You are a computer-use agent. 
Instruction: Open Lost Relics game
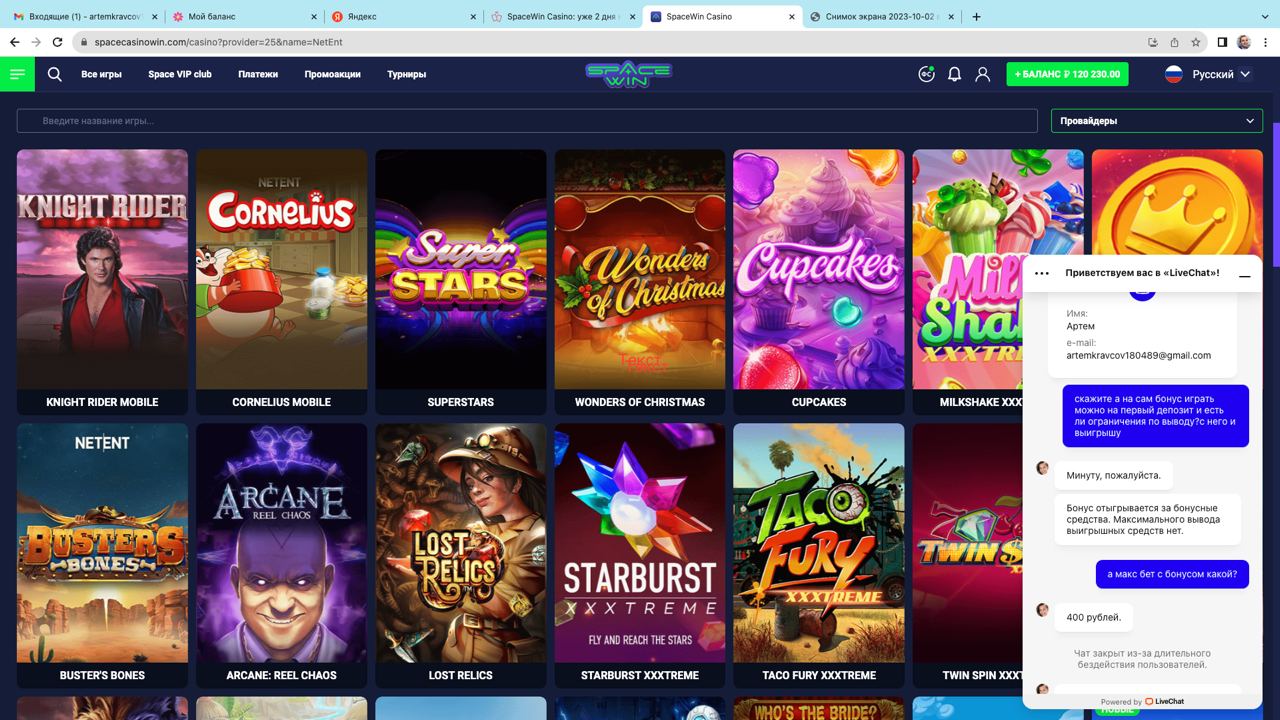[460, 555]
